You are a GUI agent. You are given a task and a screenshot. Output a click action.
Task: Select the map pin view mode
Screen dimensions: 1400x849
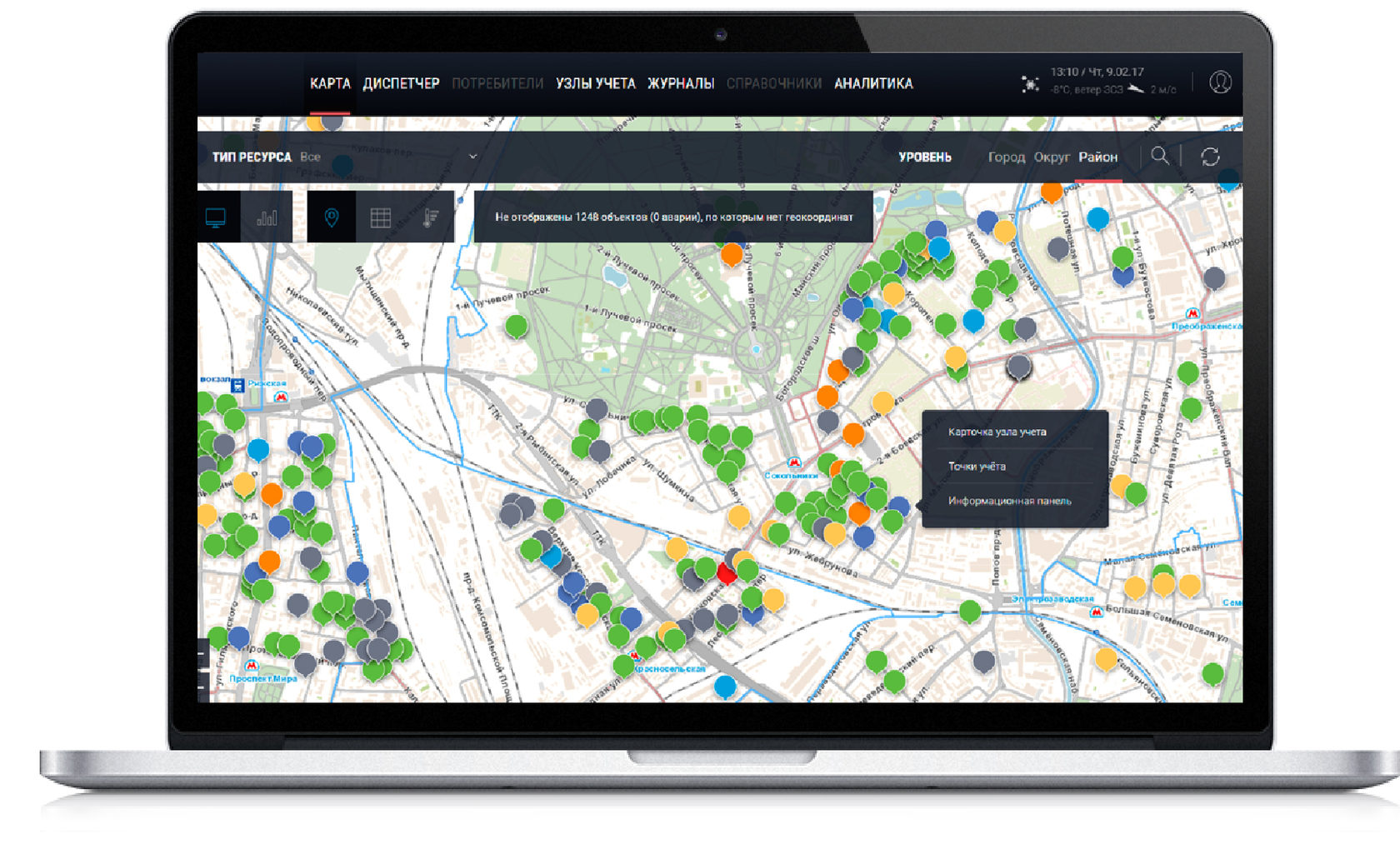pyautogui.click(x=332, y=217)
